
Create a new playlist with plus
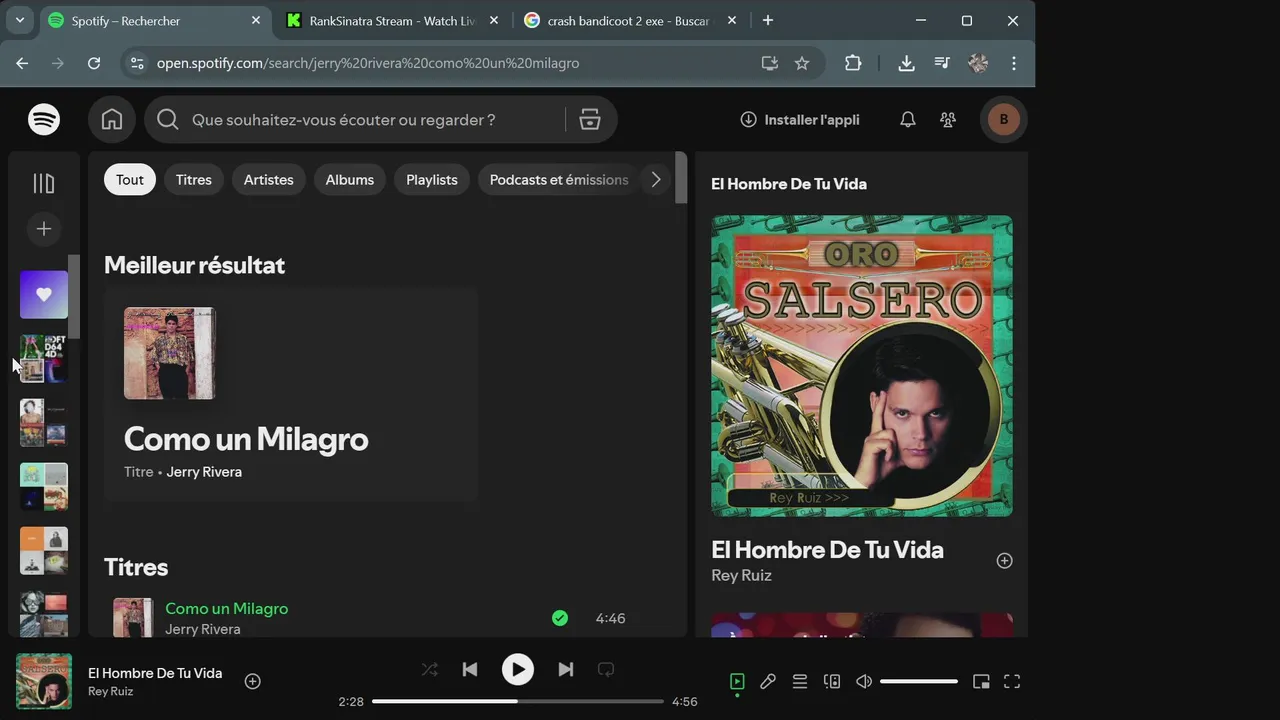click(x=44, y=229)
